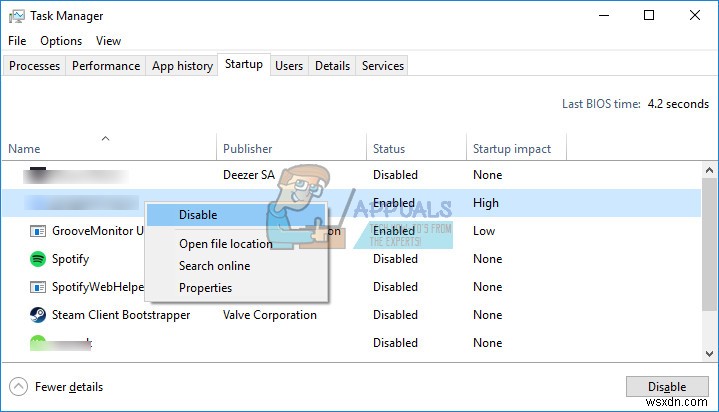Screen dimensions: 719x412
Task: Collapse view with Fewer details arrow icon
Action: coord(18,387)
